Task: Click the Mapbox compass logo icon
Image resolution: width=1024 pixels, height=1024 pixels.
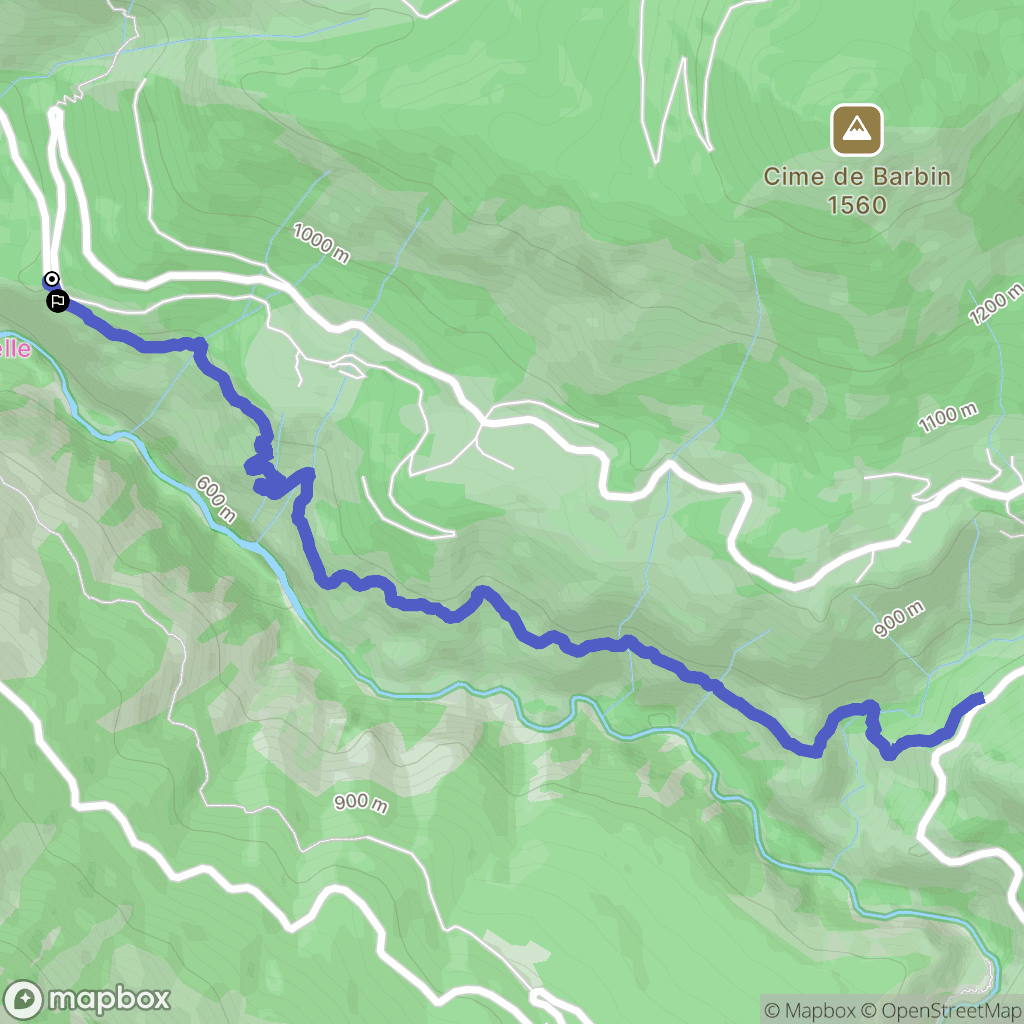Action: pyautogui.click(x=24, y=999)
